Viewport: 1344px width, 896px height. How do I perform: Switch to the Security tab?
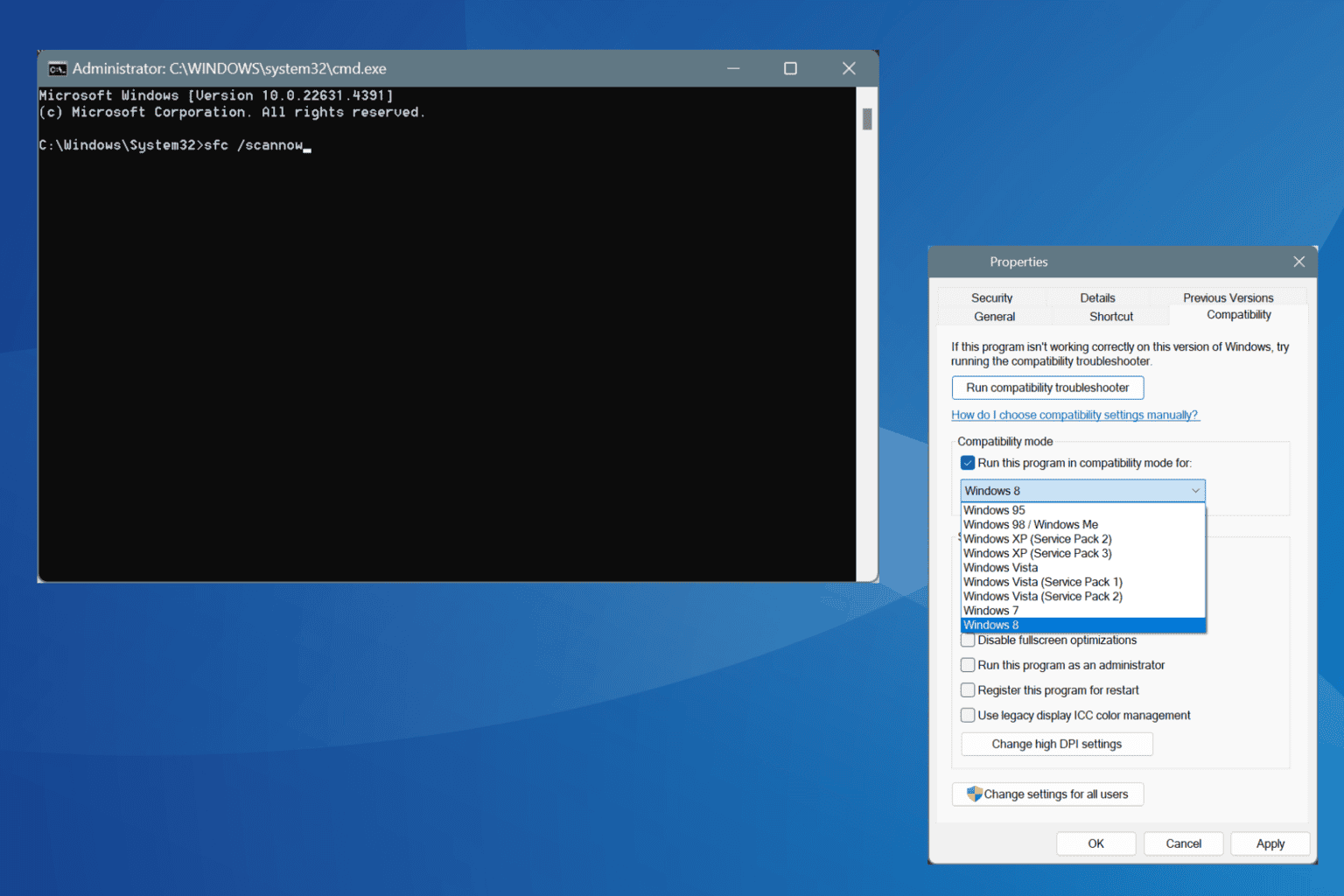pos(991,297)
